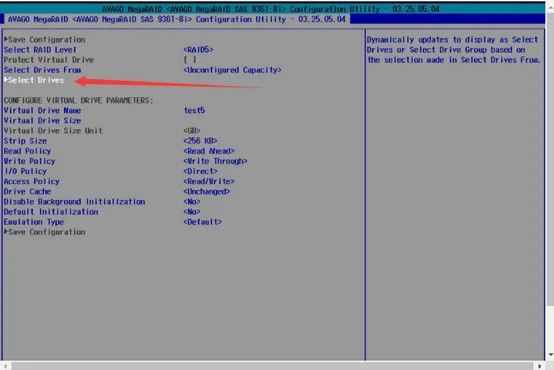Select the Strip Size label
The image size is (554, 370).
coord(25,141)
